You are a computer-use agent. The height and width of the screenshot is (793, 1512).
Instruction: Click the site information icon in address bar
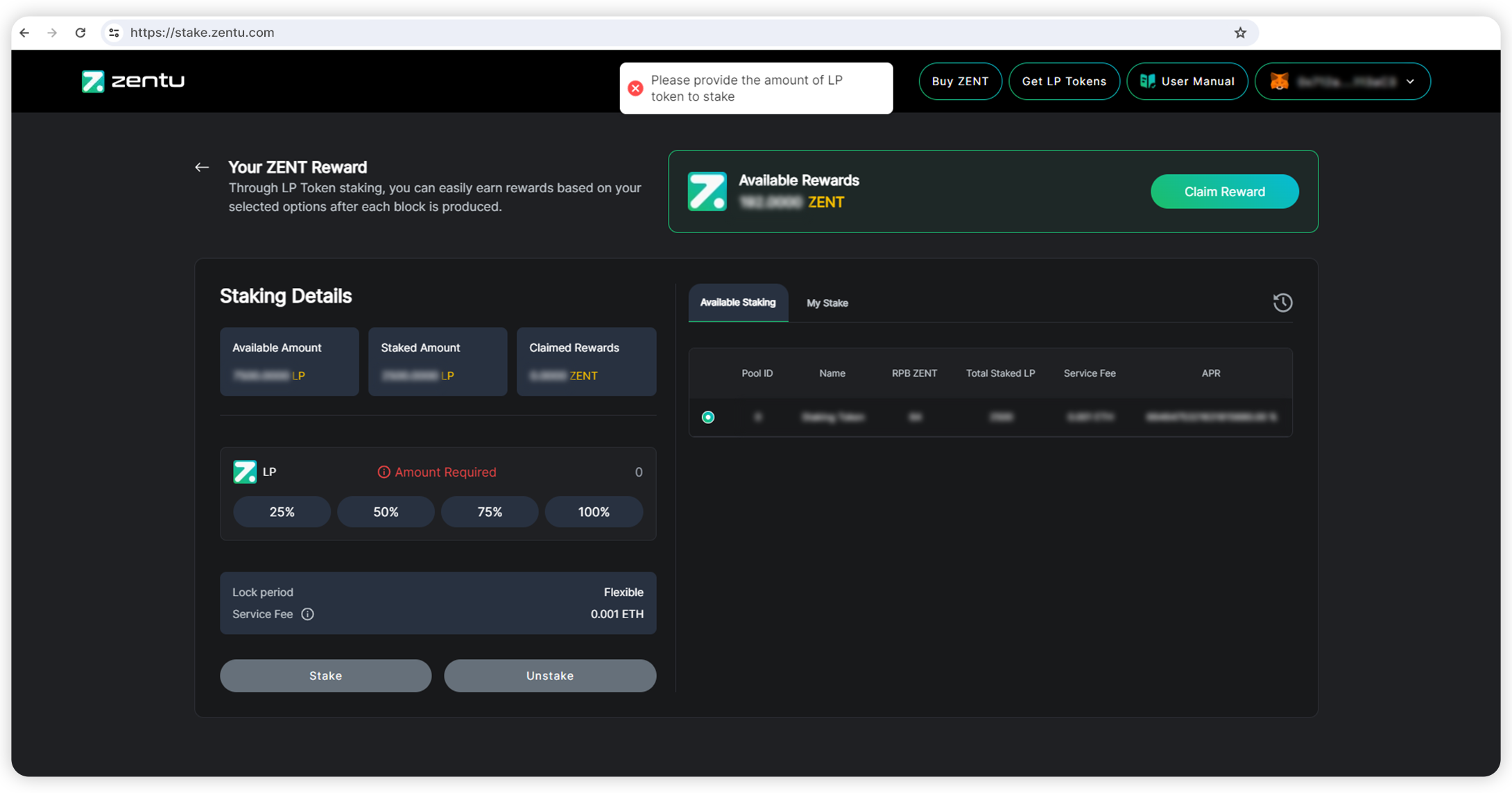click(114, 33)
